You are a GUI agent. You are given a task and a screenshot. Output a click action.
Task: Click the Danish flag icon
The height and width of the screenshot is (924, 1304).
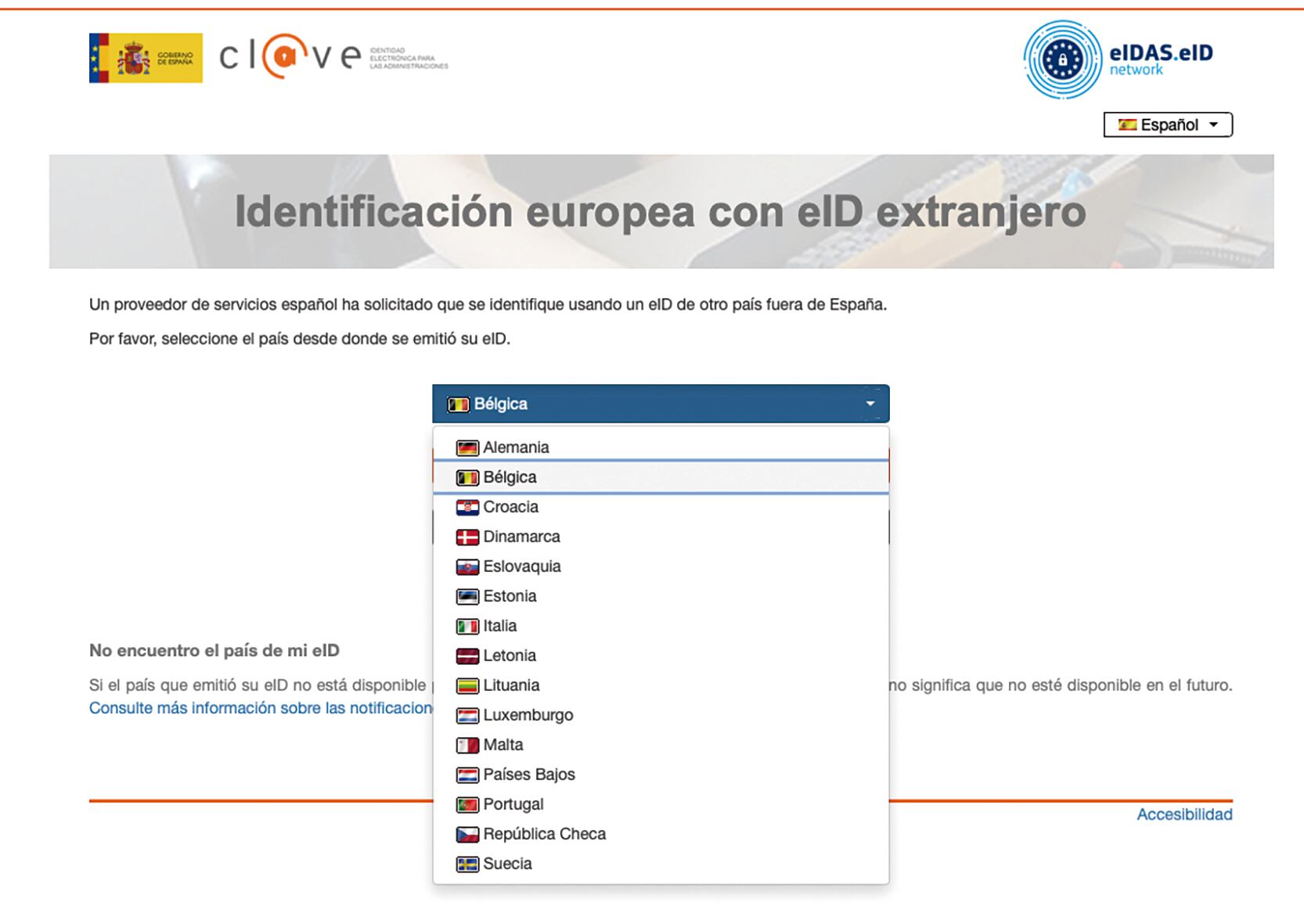pyautogui.click(x=467, y=538)
